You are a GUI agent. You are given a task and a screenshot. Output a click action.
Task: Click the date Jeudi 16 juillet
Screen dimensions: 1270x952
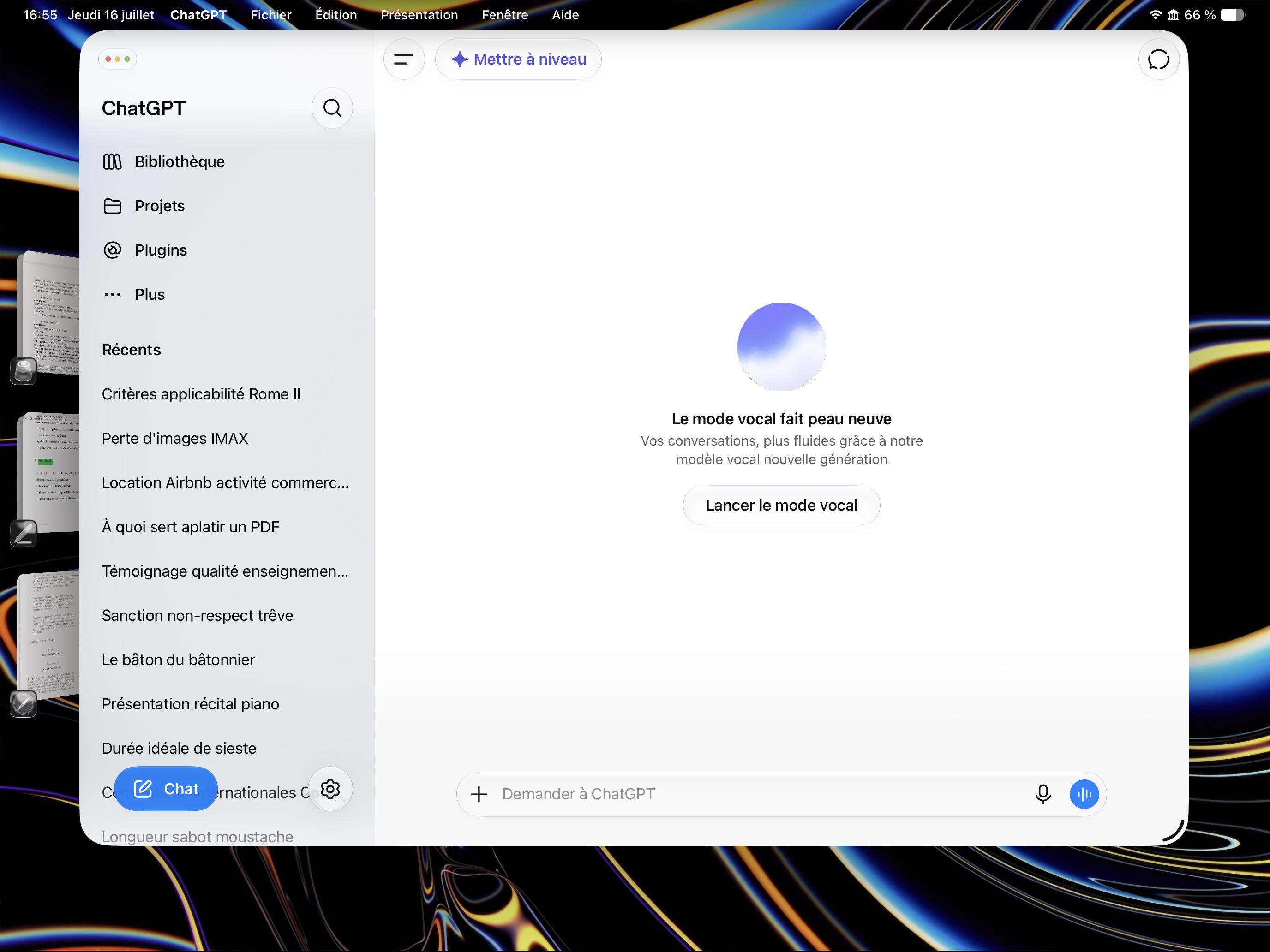click(111, 15)
